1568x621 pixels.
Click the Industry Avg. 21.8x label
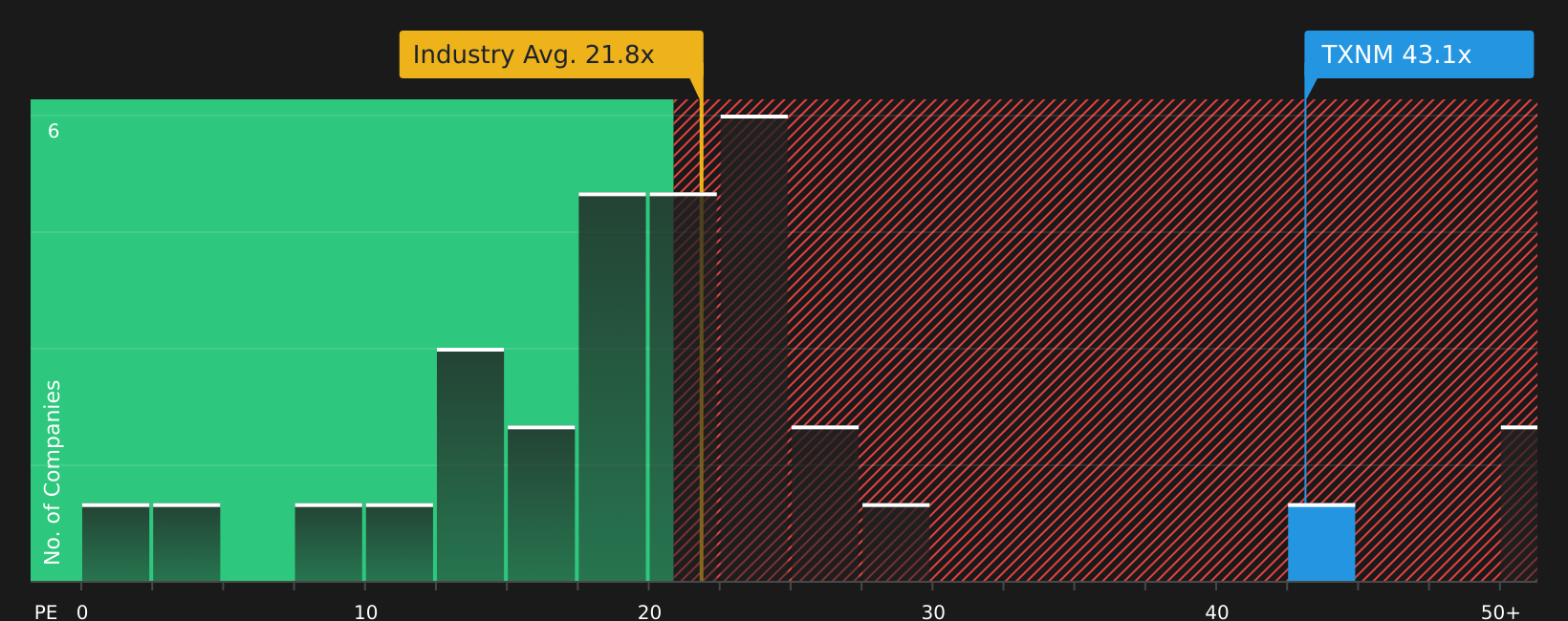[x=551, y=54]
